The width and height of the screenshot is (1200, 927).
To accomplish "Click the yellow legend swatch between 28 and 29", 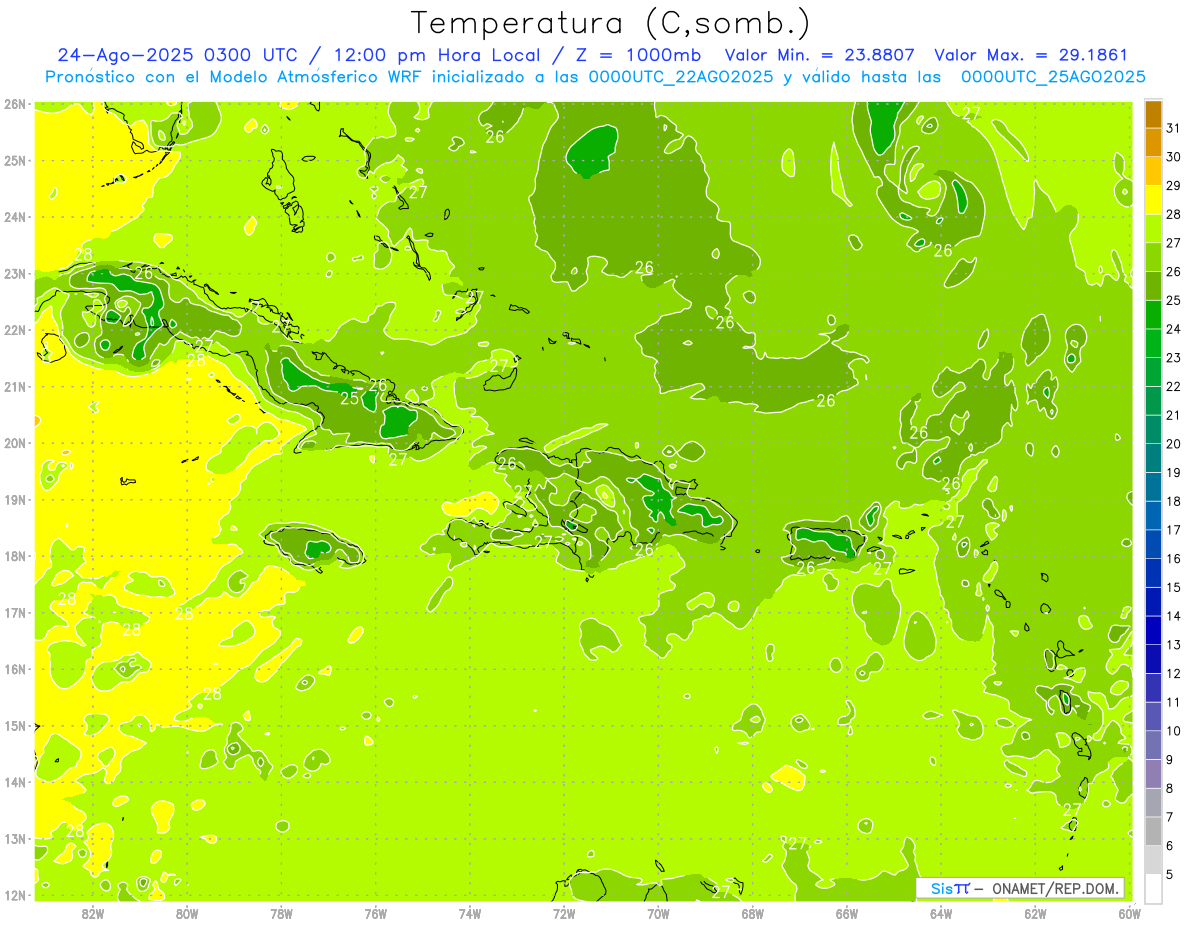I will click(x=1153, y=200).
